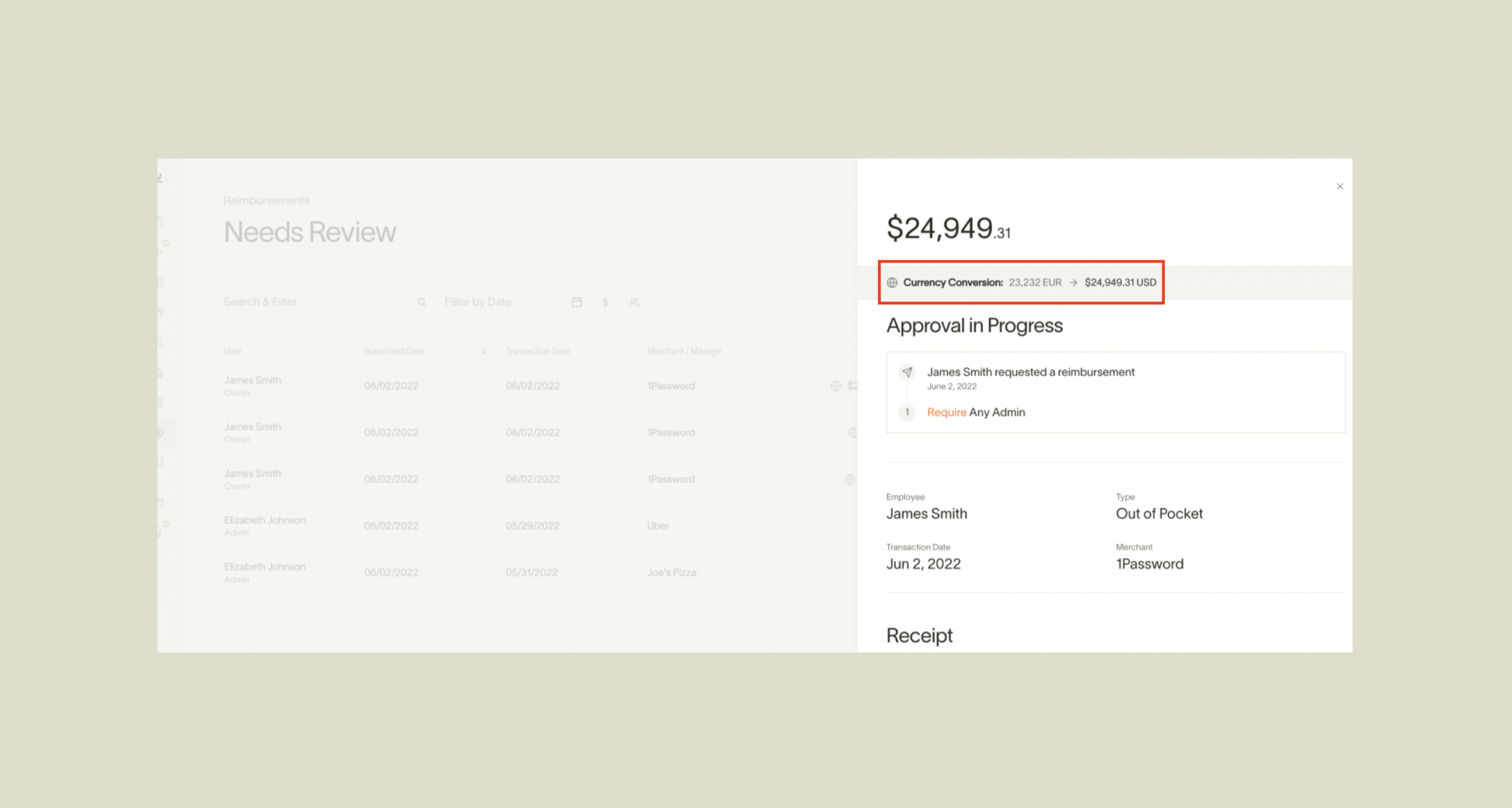Click the $24,949.31 USD converted value
Screen dimensions: 1512x808
(1120, 283)
